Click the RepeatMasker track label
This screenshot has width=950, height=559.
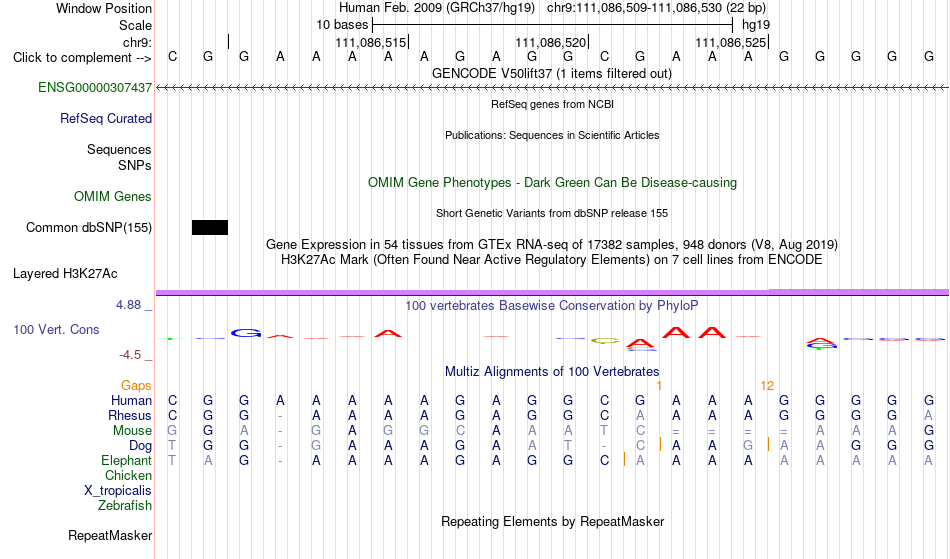coord(110,535)
